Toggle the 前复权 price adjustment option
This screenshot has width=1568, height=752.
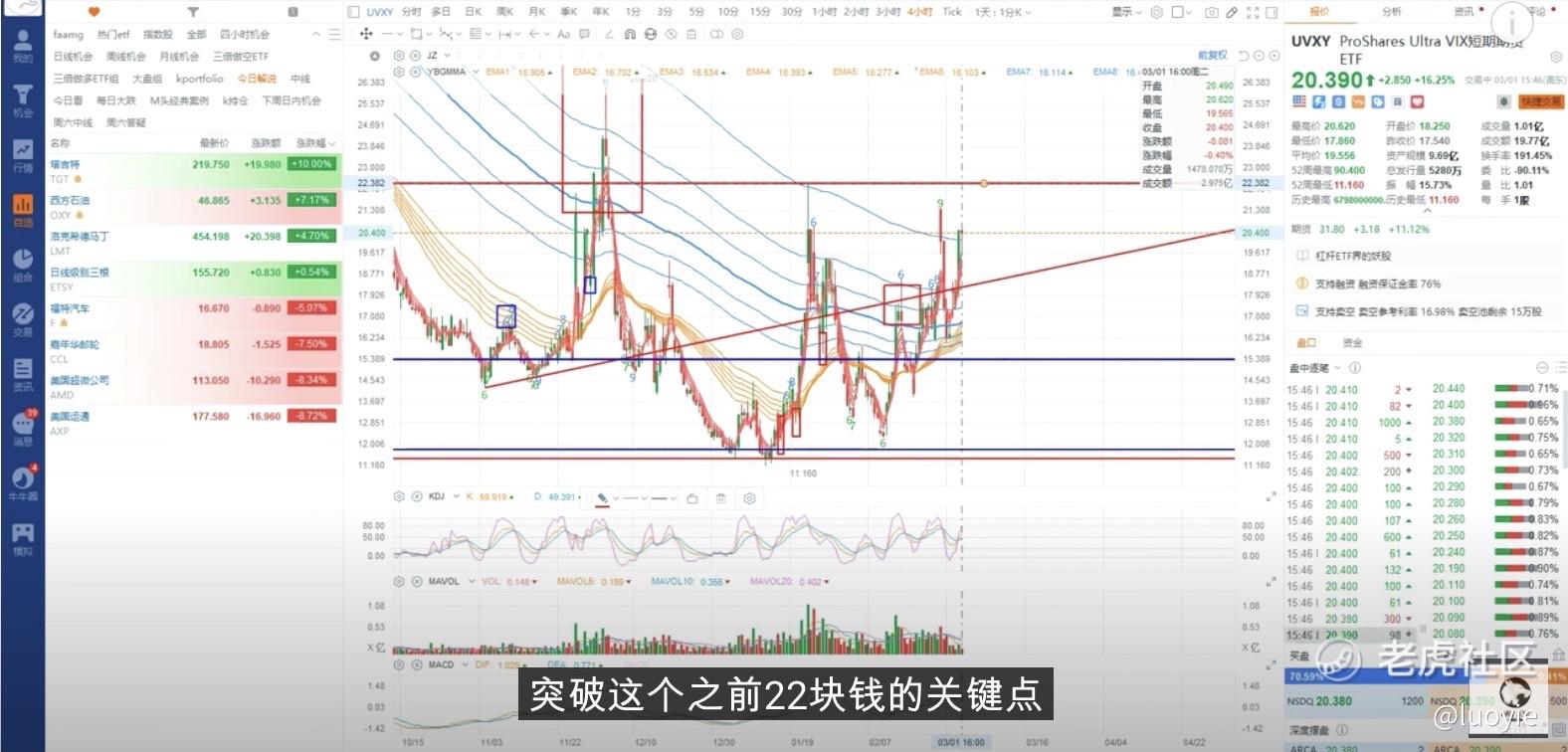tap(1212, 56)
